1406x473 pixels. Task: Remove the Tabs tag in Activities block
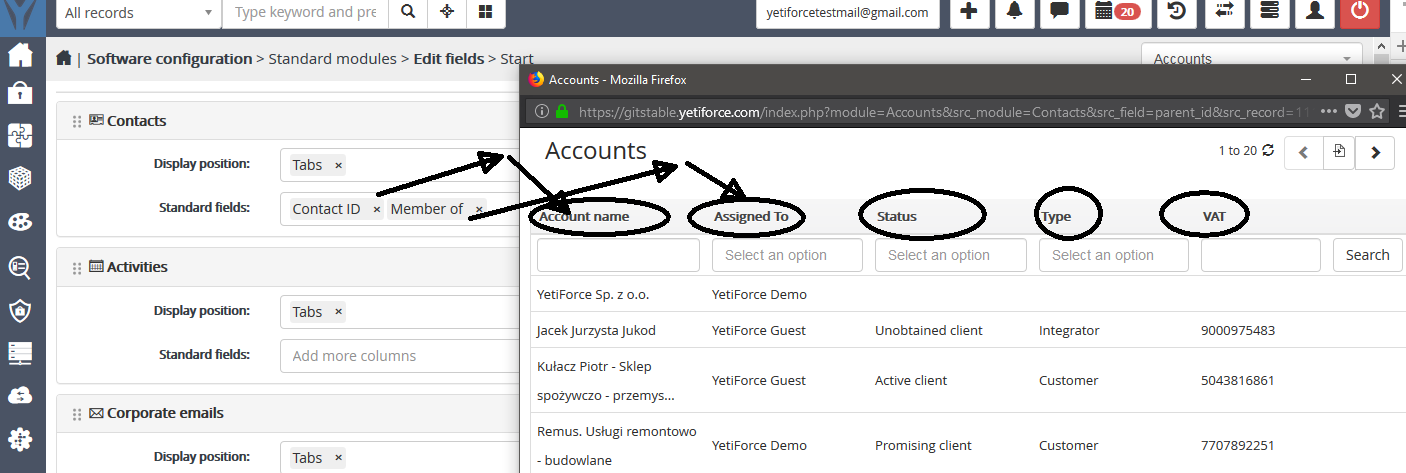pos(338,312)
